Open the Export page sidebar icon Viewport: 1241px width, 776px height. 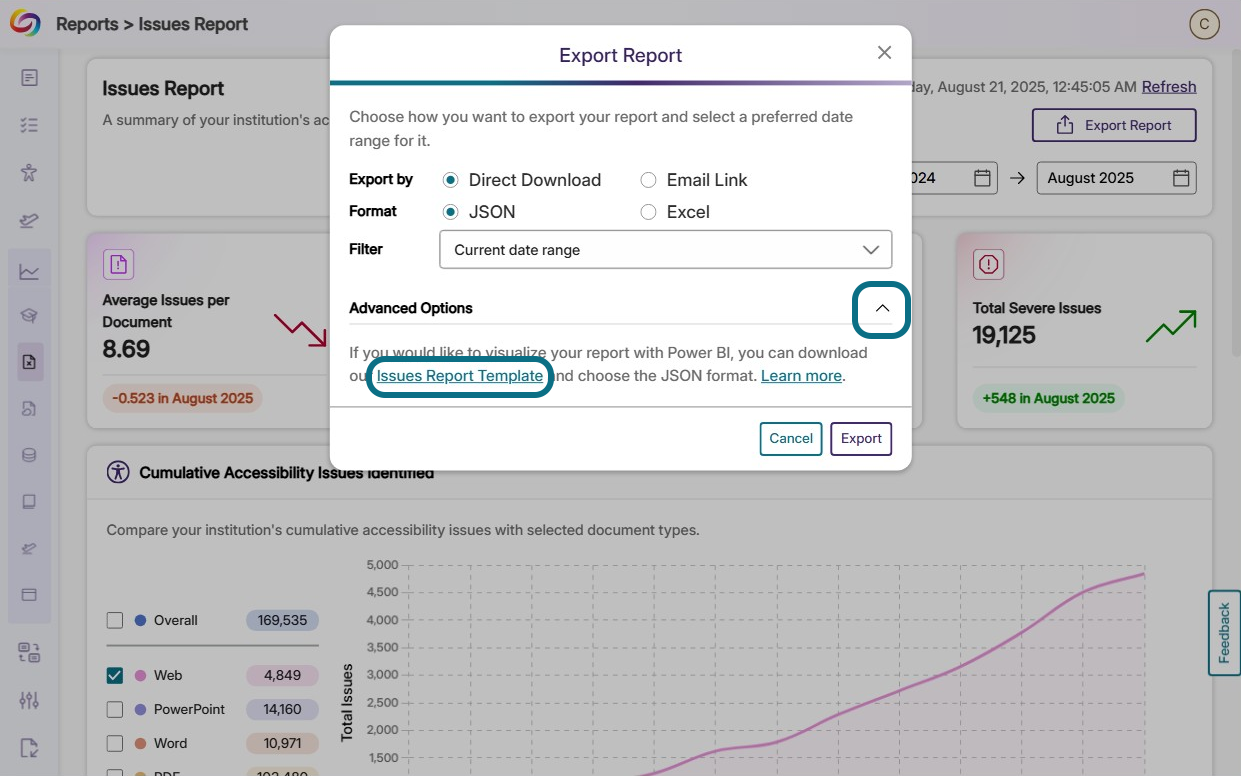30,748
